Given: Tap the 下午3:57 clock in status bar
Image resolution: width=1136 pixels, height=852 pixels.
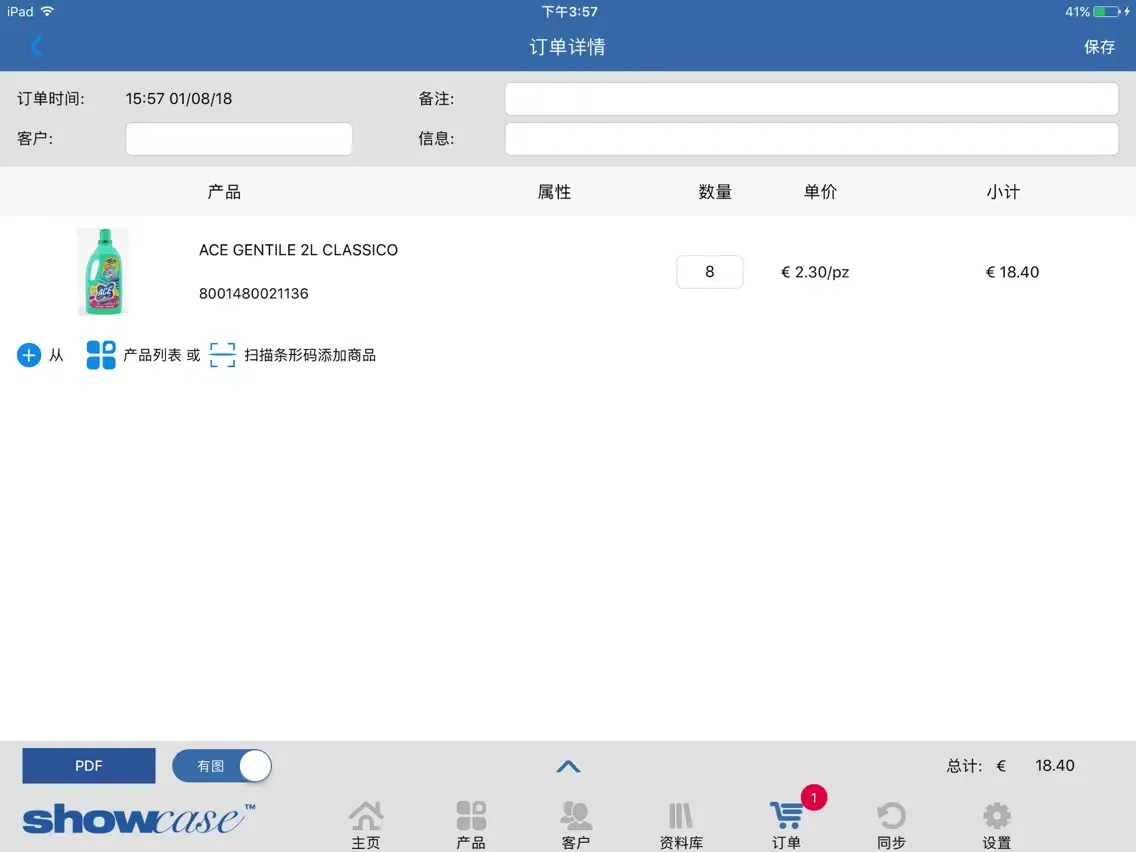Looking at the screenshot, I should click(x=569, y=12).
